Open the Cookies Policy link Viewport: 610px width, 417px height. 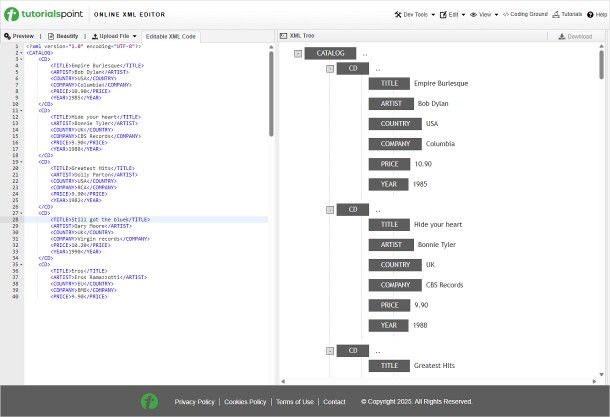pos(245,402)
